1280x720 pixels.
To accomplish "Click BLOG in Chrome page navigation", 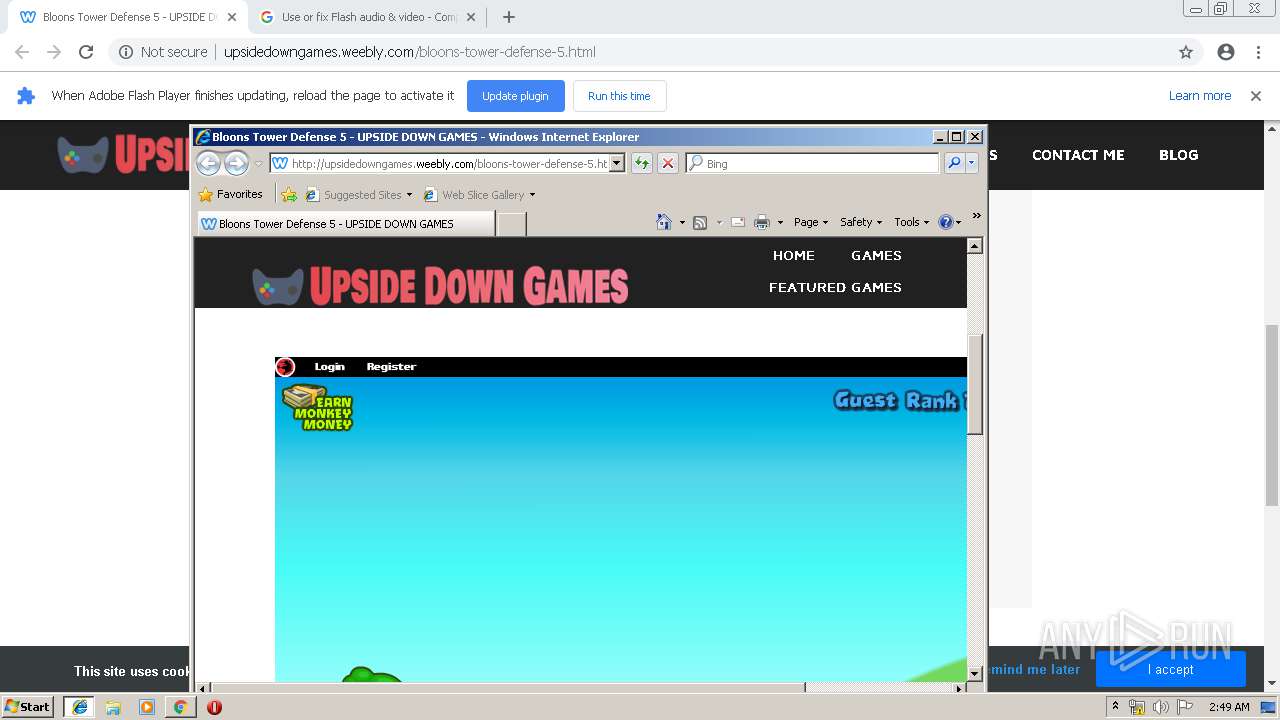I will [x=1178, y=155].
